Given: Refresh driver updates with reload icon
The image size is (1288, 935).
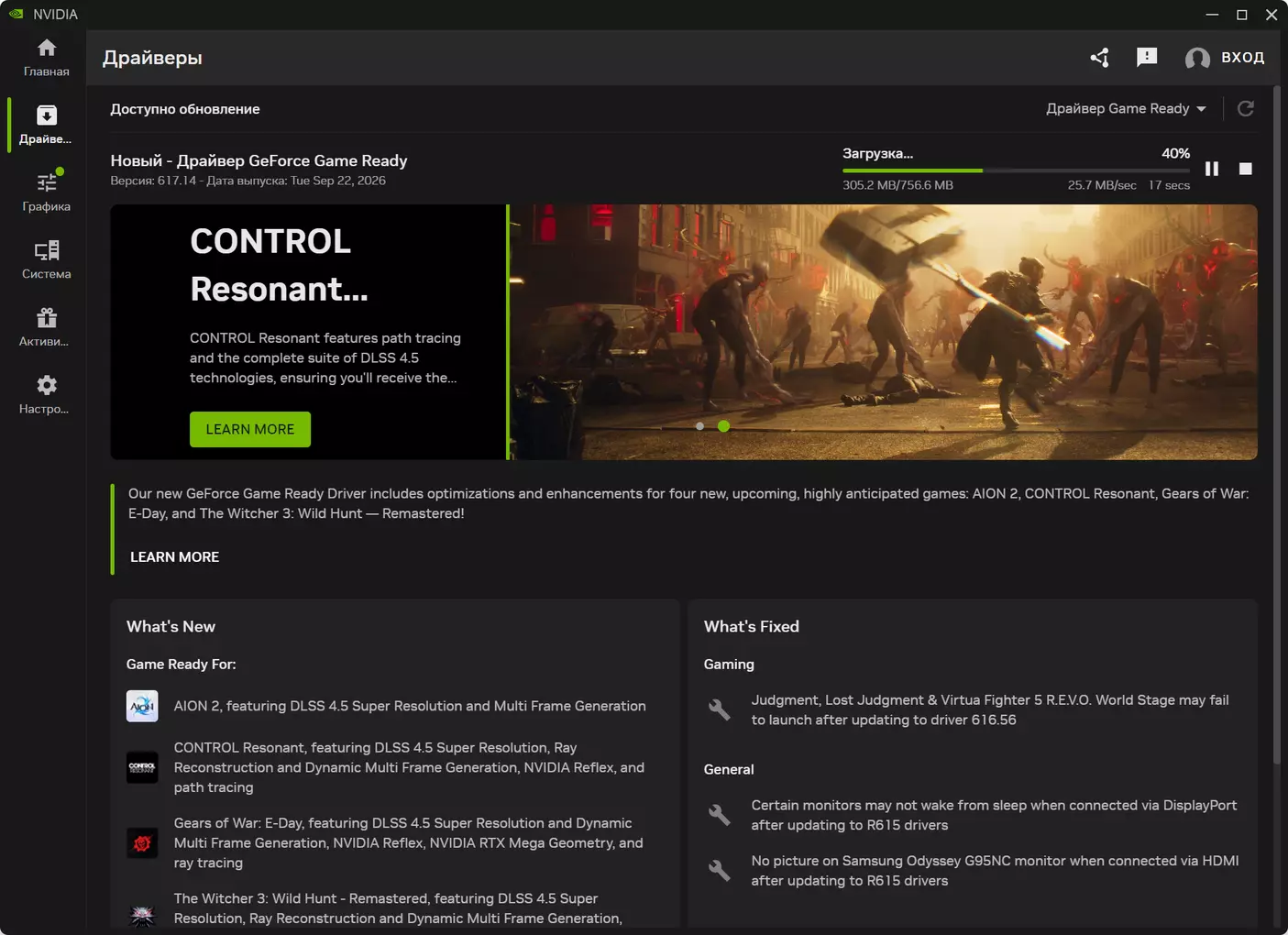Looking at the screenshot, I should (x=1245, y=109).
